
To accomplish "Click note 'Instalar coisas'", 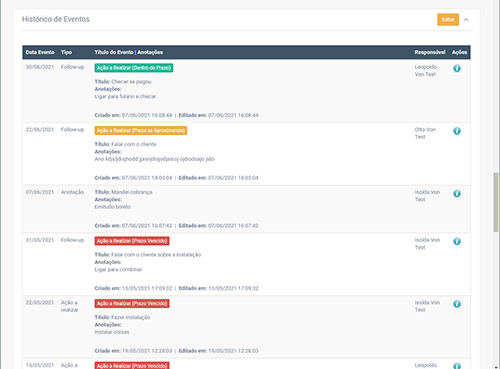I will point(112,332).
